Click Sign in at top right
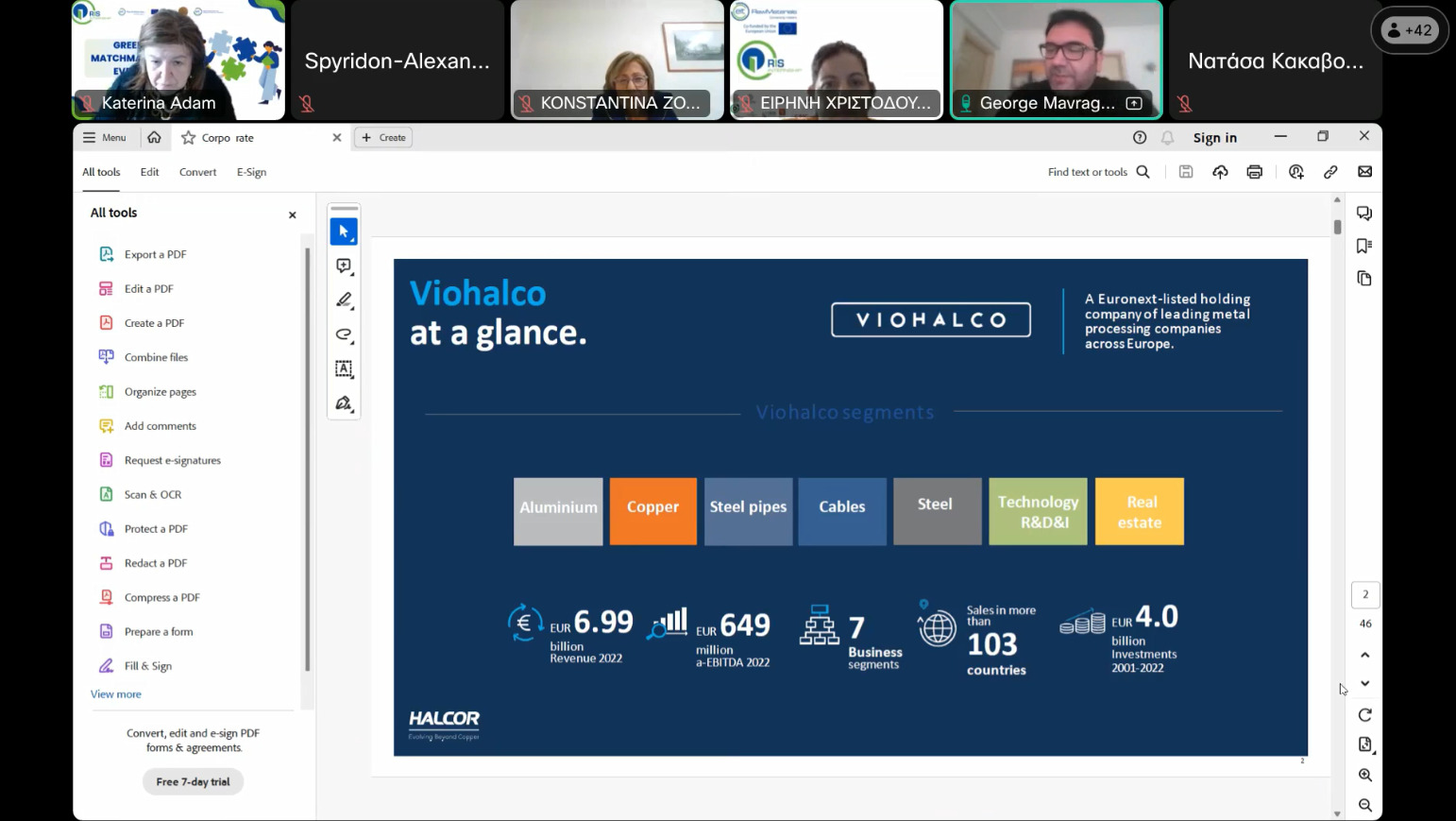Screen dimensions: 1456x821 [1214, 138]
